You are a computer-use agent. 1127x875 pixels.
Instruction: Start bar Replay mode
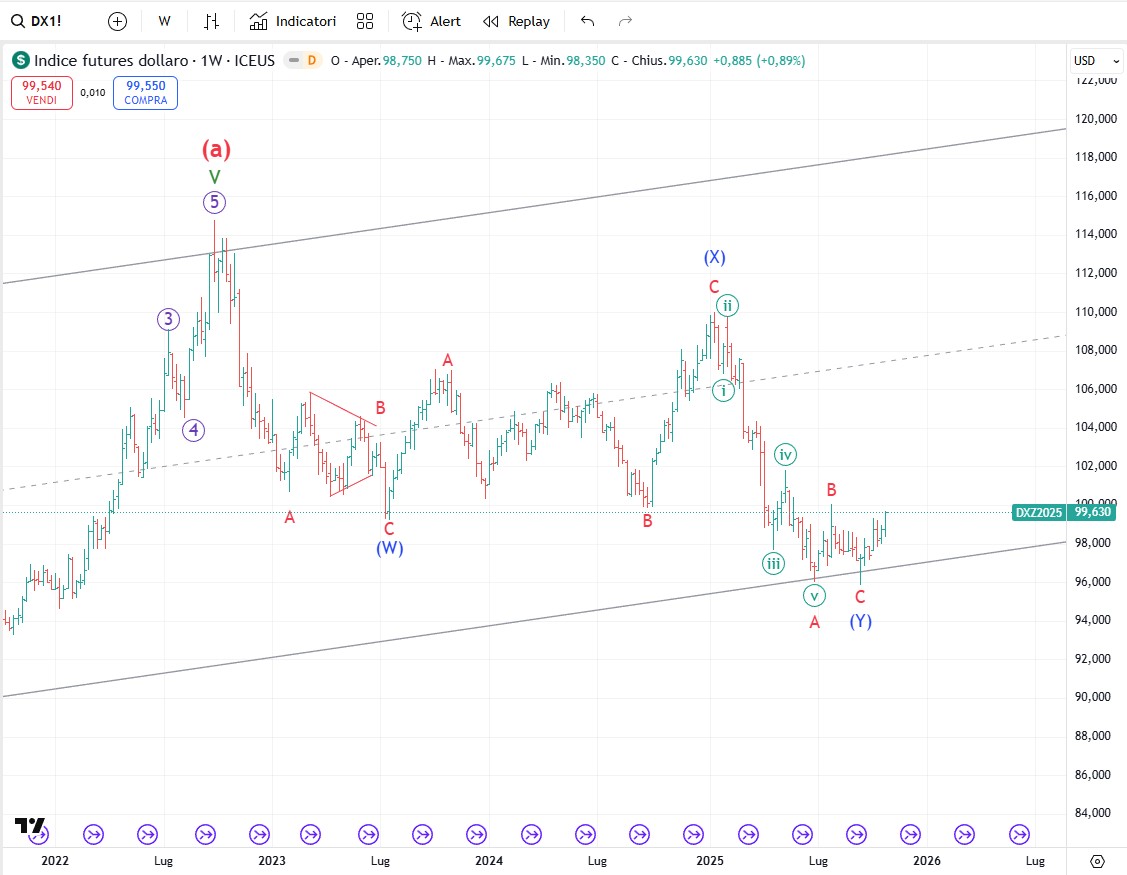coord(517,21)
